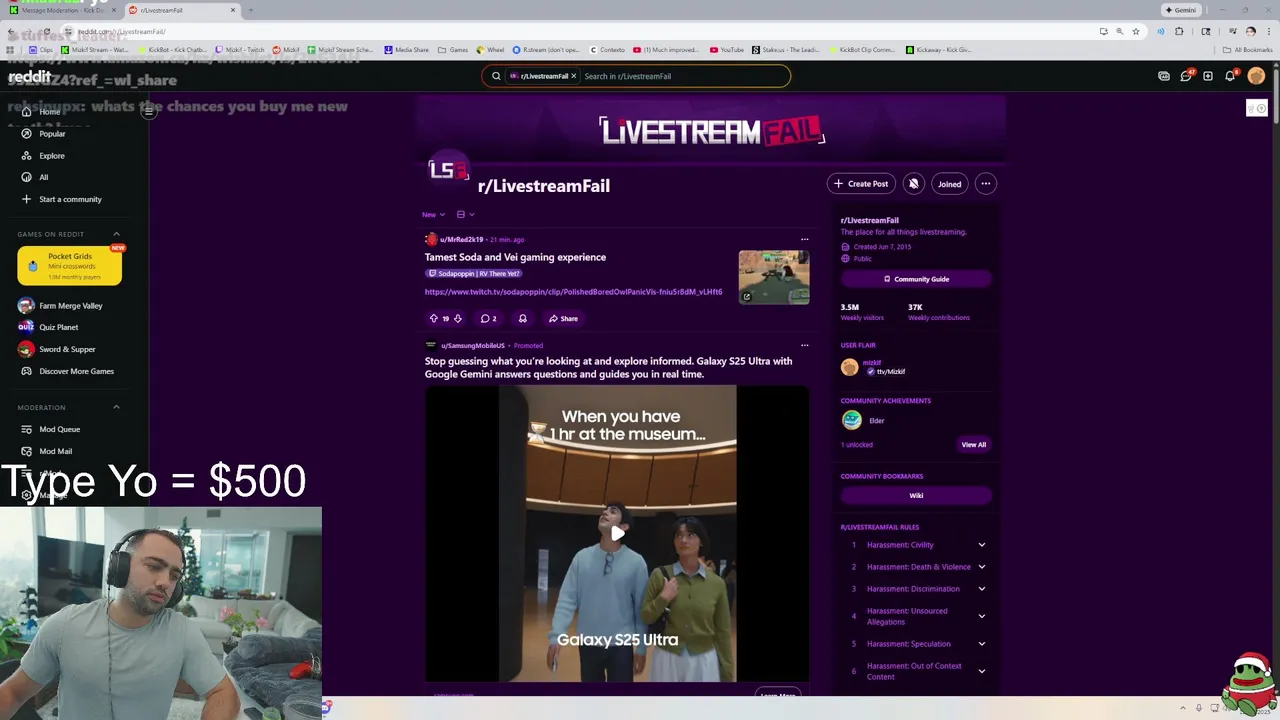Give an award to the Soda and Vei post

coord(522,318)
